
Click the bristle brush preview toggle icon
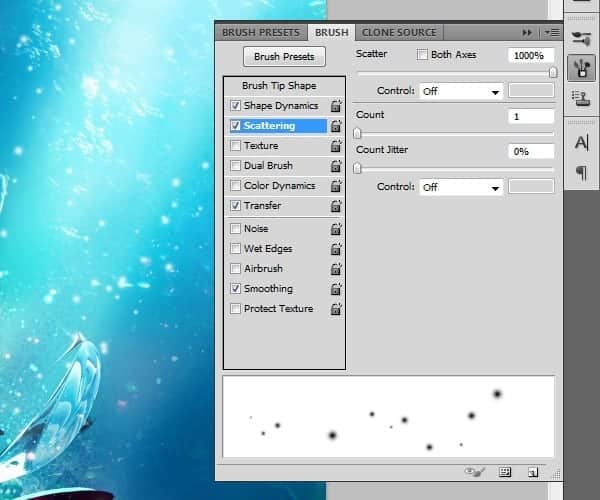tap(474, 472)
